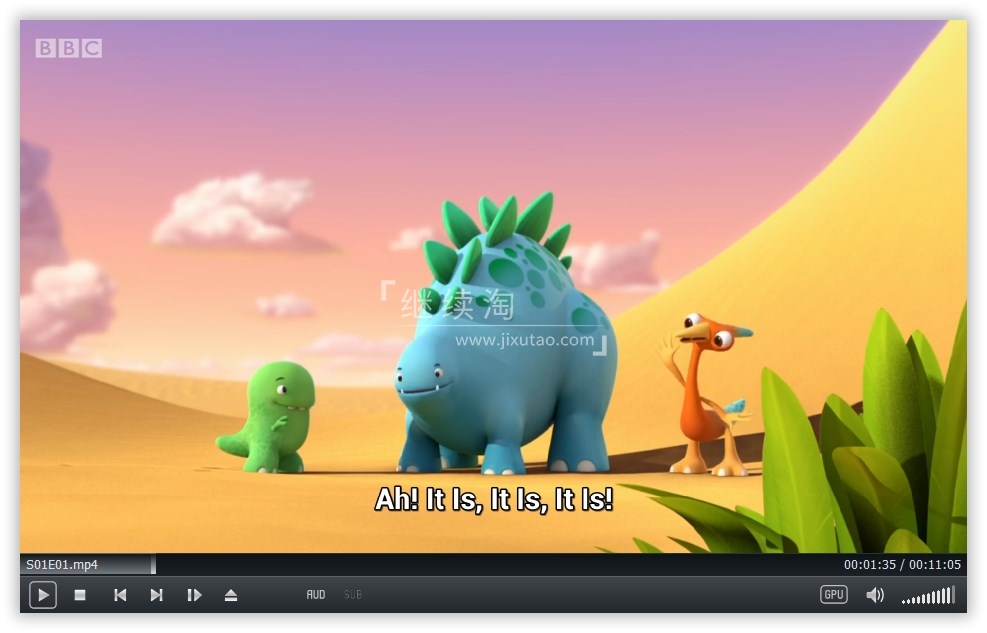This screenshot has height=633, width=987.
Task: Toggle the AUD audio track option
Action: pyautogui.click(x=315, y=594)
